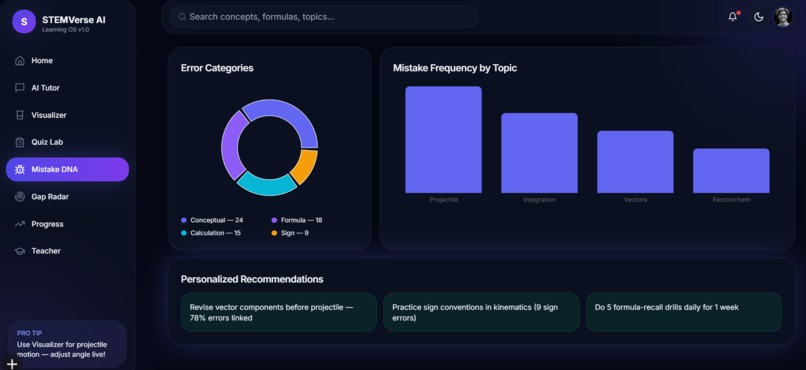Viewport: 806px width, 370px height.
Task: Click the 'Electrochem' axis label
Action: [731, 200]
